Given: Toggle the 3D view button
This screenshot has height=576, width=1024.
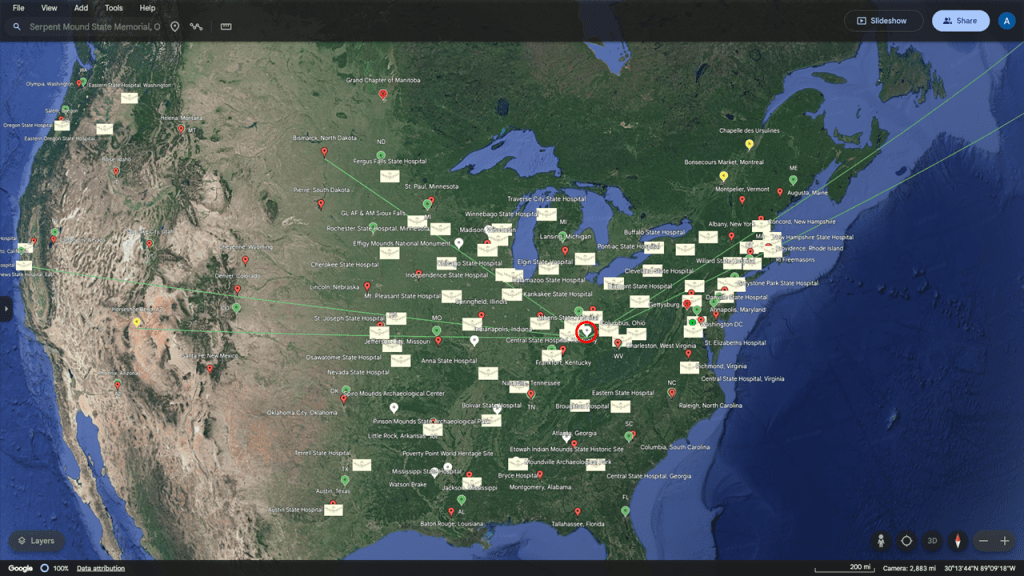Looking at the screenshot, I should [x=932, y=541].
